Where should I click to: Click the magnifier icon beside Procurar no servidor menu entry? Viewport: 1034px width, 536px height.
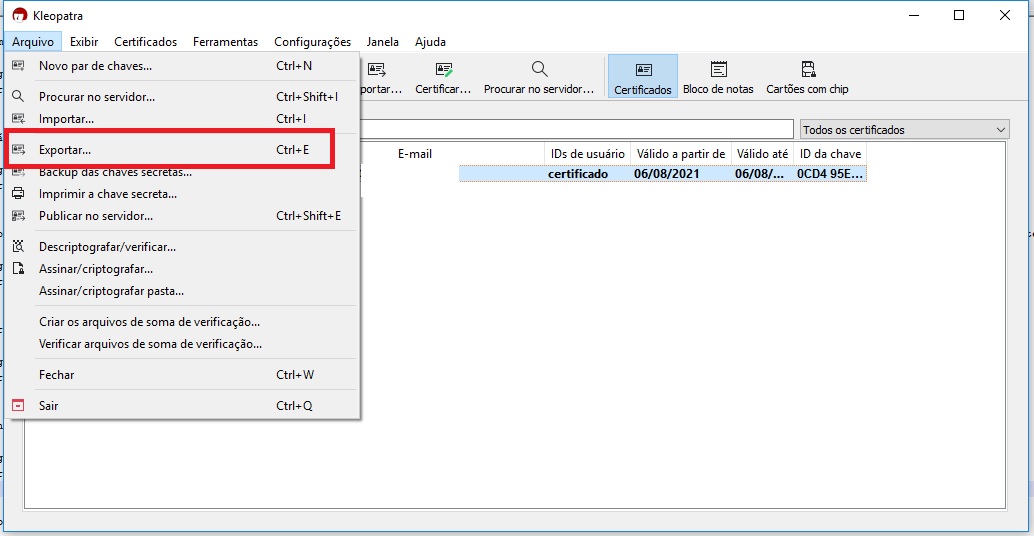coord(18,97)
